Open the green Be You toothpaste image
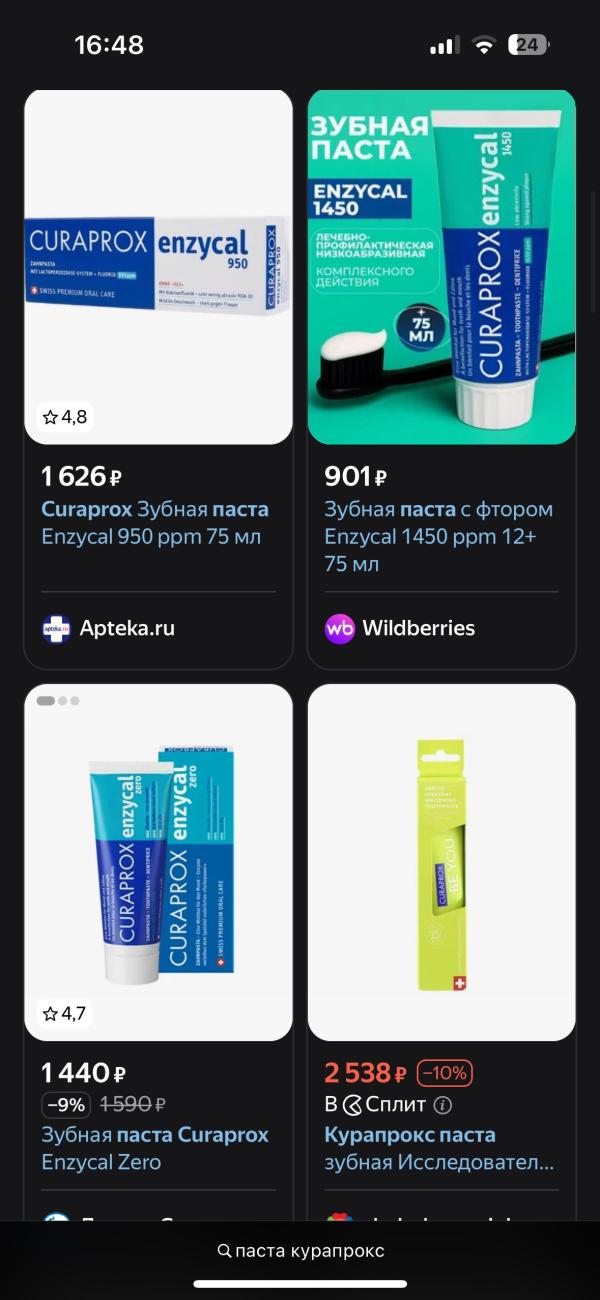Viewport: 600px width, 1300px height. [x=442, y=862]
